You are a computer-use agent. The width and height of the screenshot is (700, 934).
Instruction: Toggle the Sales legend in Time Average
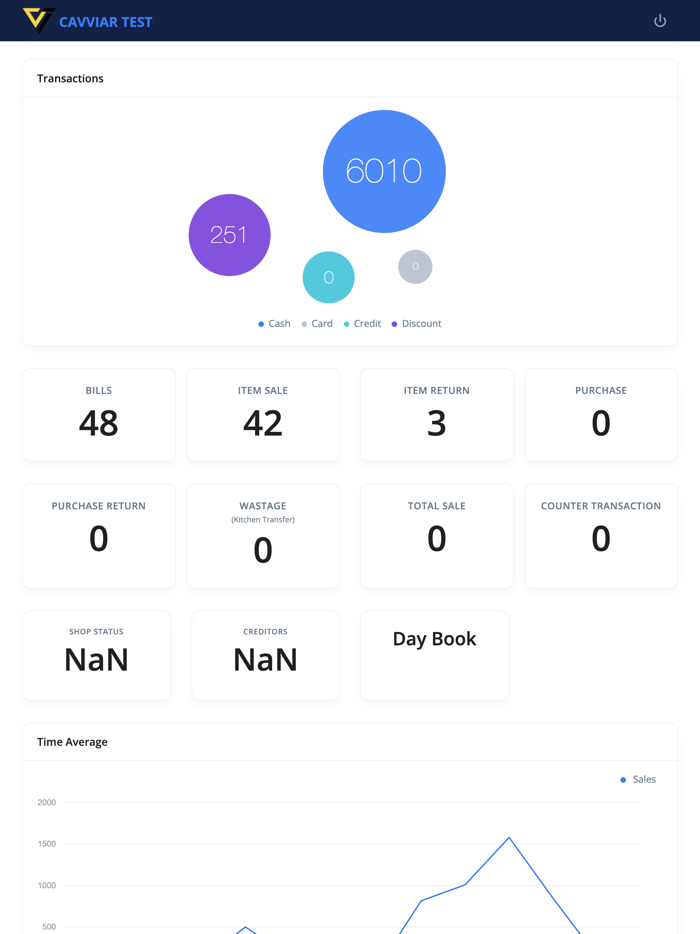[638, 779]
